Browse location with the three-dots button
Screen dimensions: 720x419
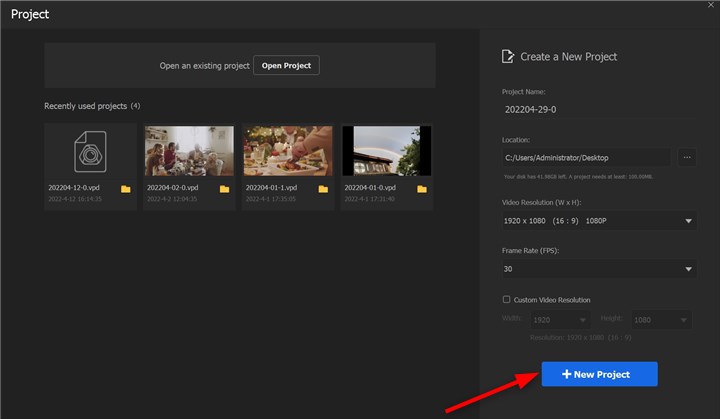(x=686, y=157)
